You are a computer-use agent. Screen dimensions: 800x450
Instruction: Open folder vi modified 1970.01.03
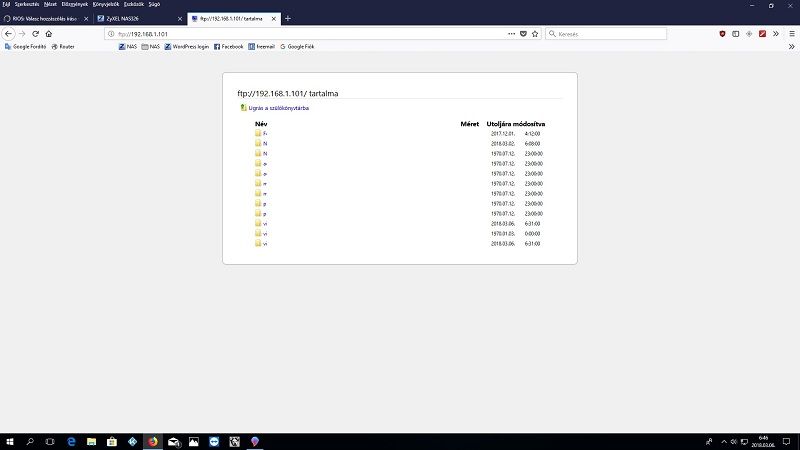tap(262, 234)
